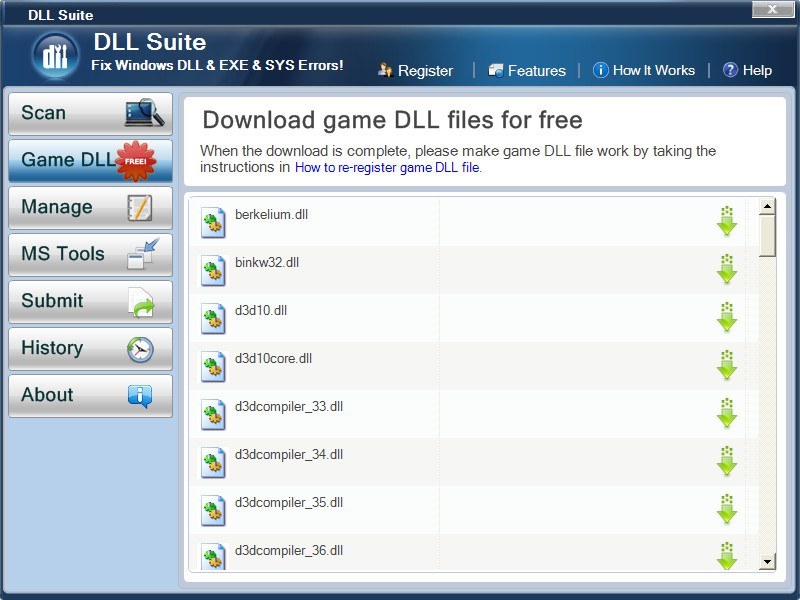Click file icon beside d3d10core.dll
The height and width of the screenshot is (600, 800).
213,366
